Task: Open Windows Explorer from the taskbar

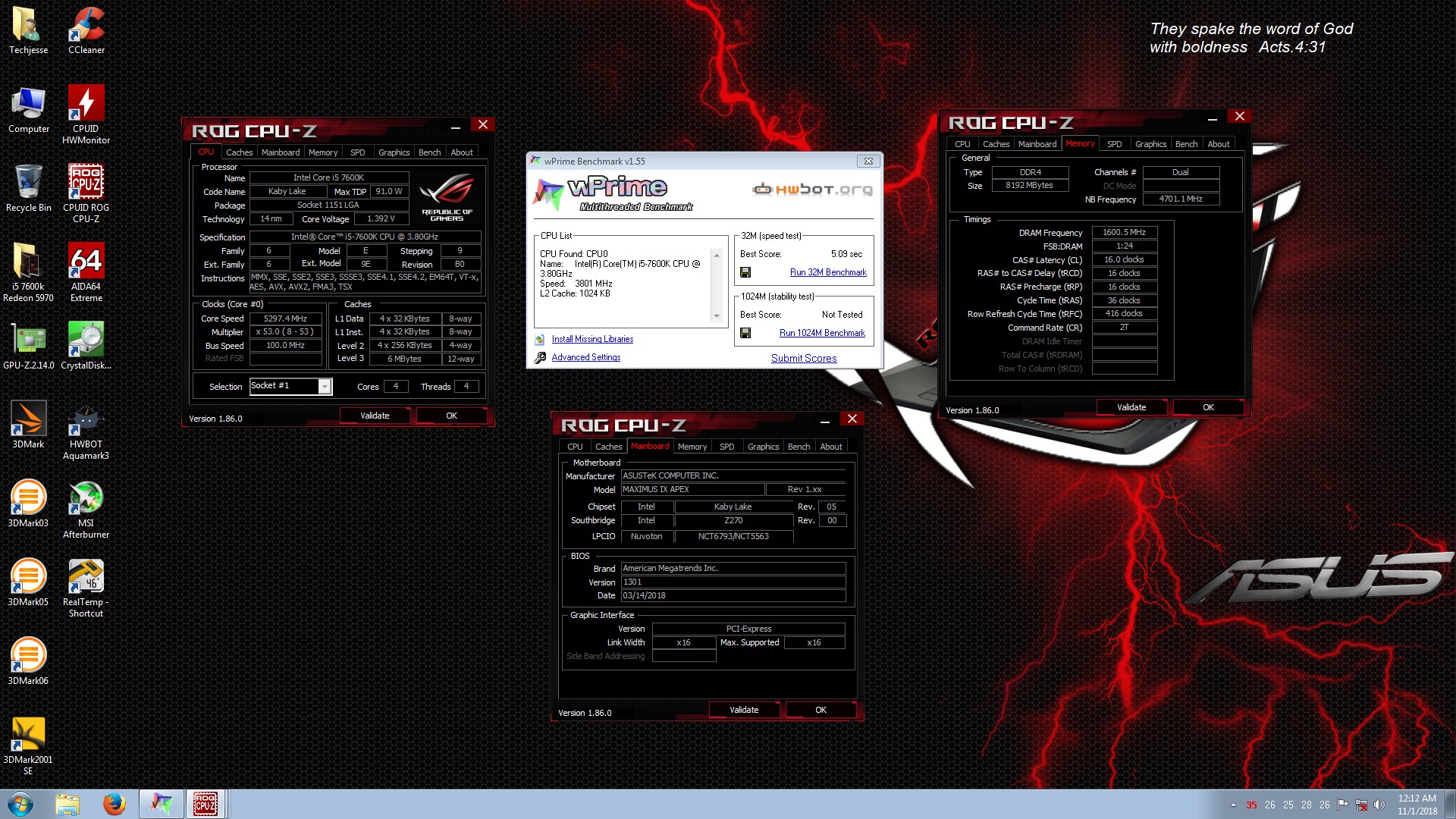Action: click(x=67, y=804)
